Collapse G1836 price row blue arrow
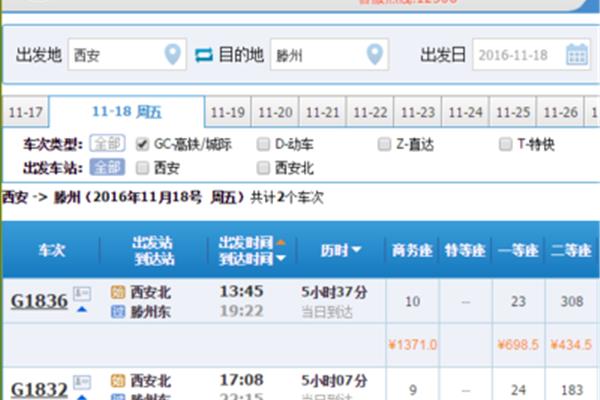 coord(82,309)
